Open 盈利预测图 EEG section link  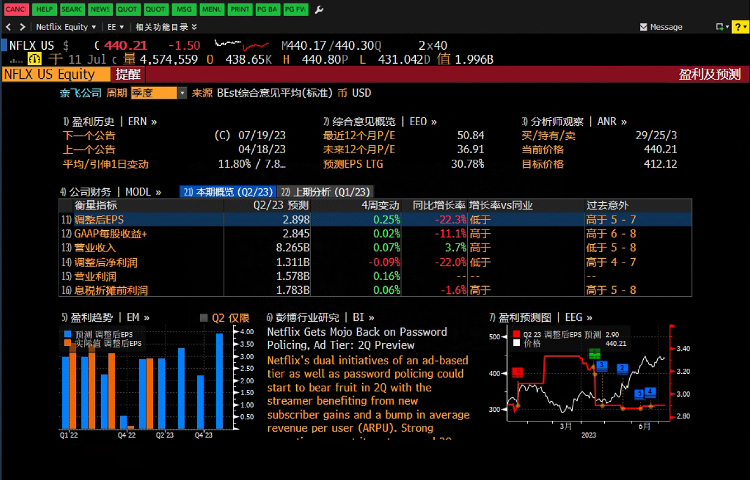(x=541, y=317)
